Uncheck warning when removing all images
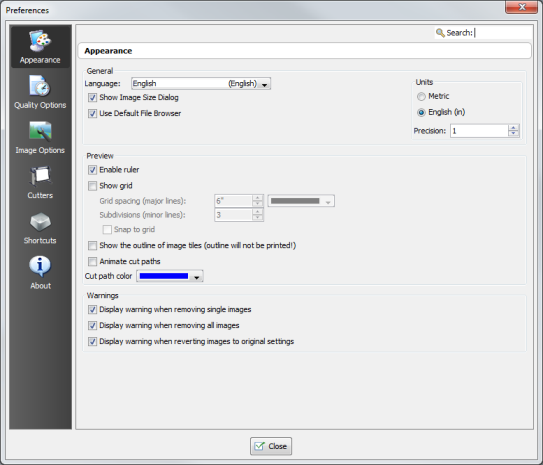 92,326
